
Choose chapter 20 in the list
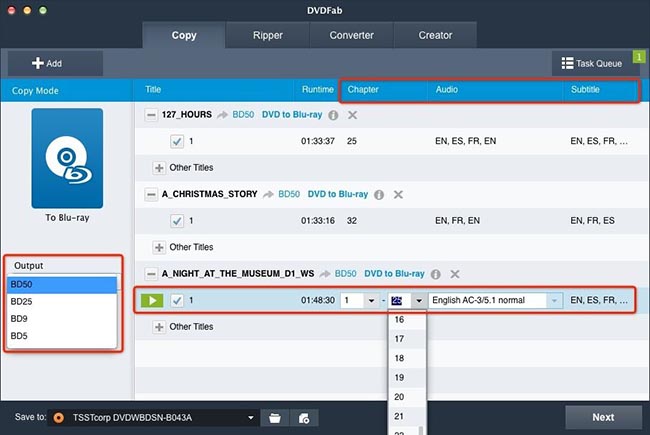click(407, 397)
